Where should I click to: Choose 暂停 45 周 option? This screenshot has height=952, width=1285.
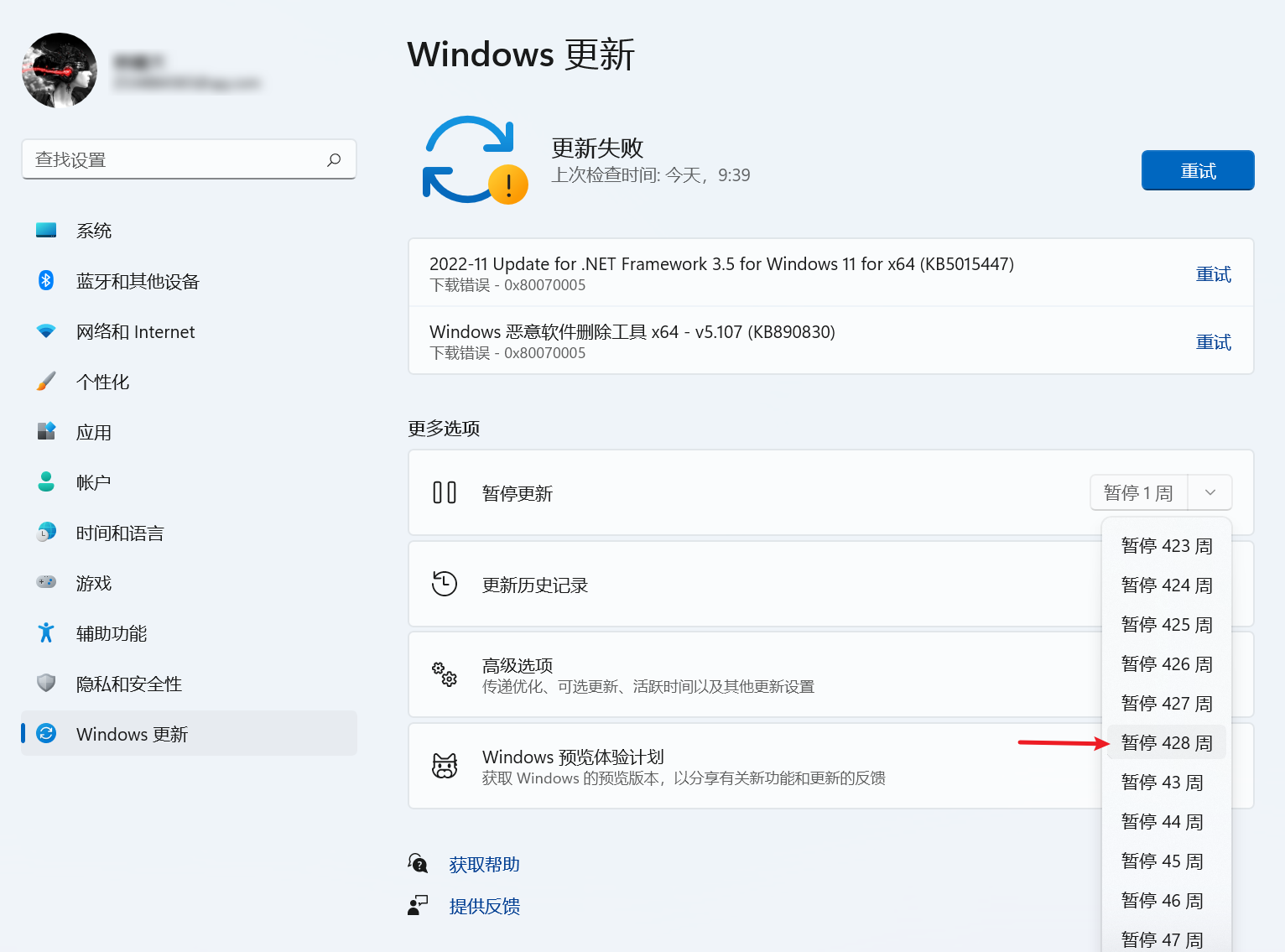(x=1166, y=861)
